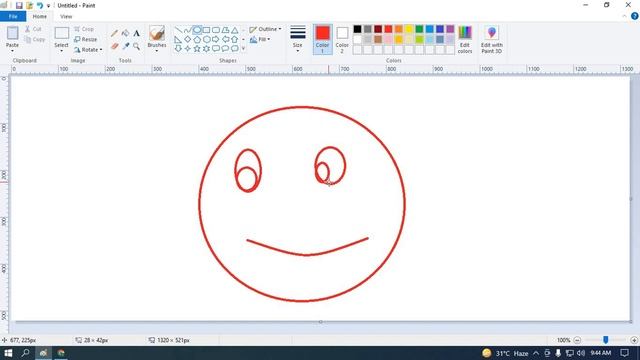The width and height of the screenshot is (640, 360).
Task: Collapse the ribbon with the chevron
Action: (624, 16)
